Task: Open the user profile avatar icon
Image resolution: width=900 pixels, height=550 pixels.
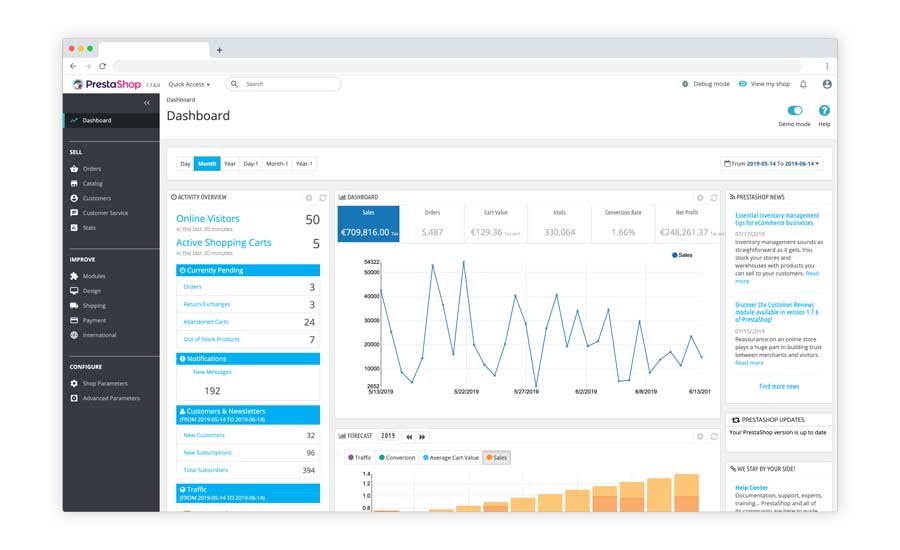Action: pyautogui.click(x=827, y=84)
